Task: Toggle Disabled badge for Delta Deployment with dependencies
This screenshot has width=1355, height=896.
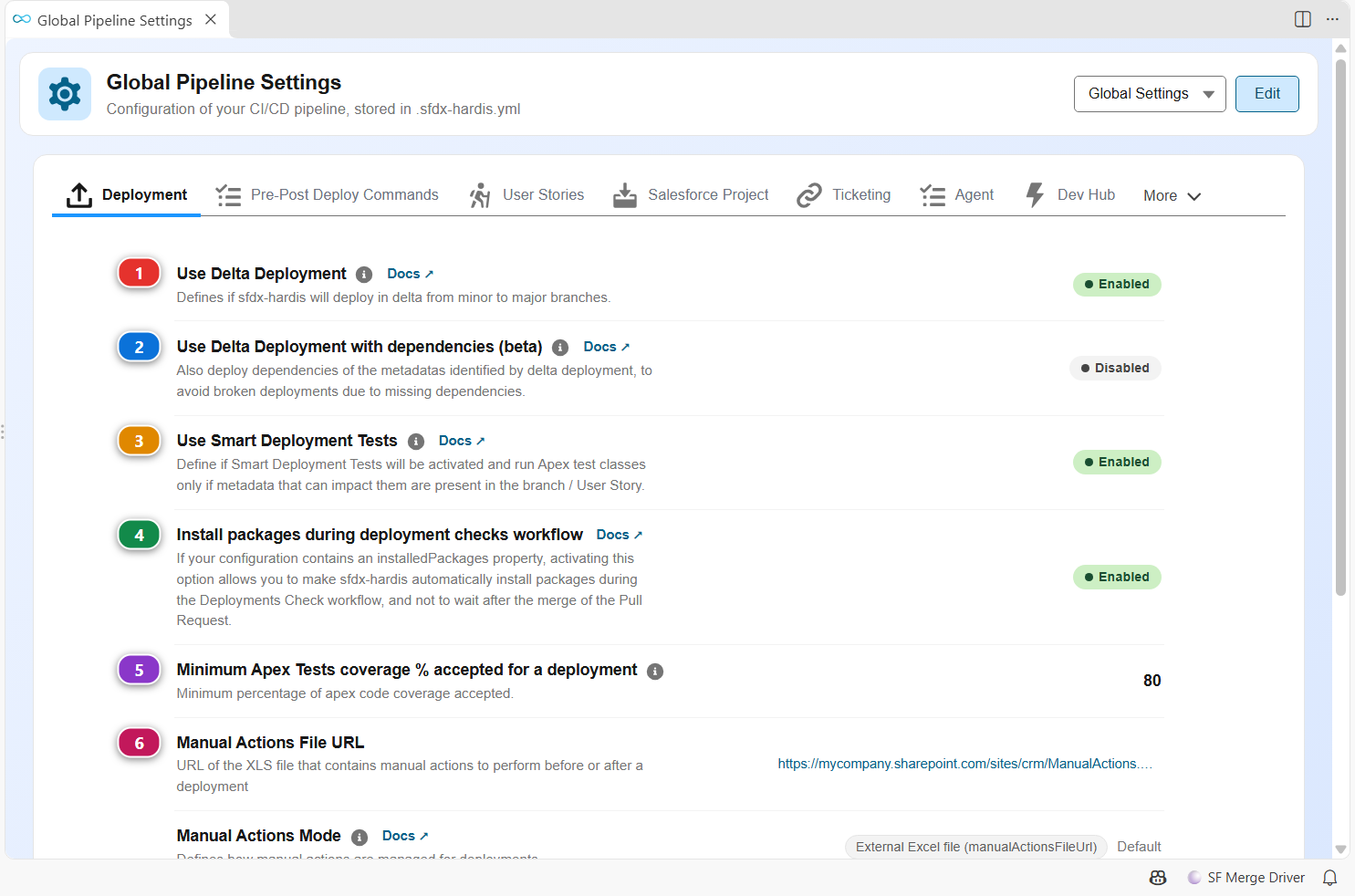Action: point(1115,369)
